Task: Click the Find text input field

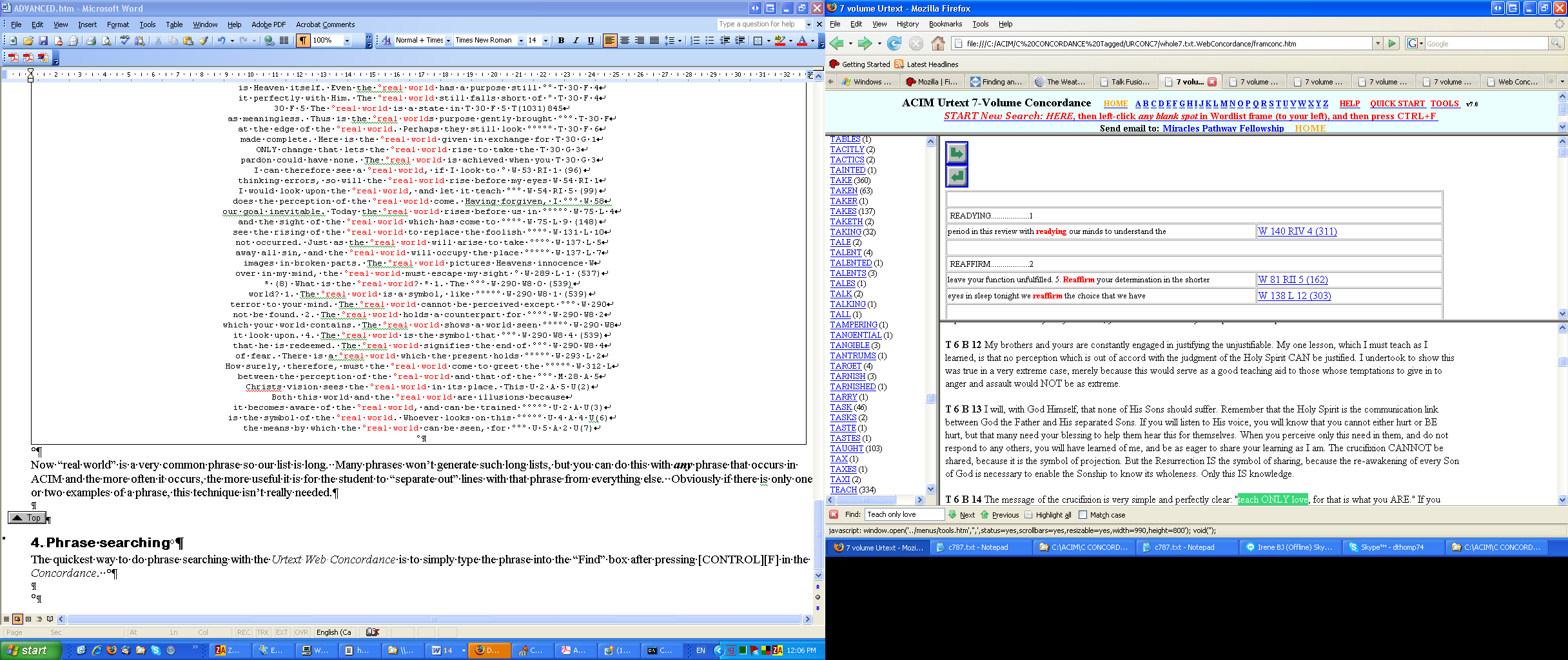Action: pos(904,514)
